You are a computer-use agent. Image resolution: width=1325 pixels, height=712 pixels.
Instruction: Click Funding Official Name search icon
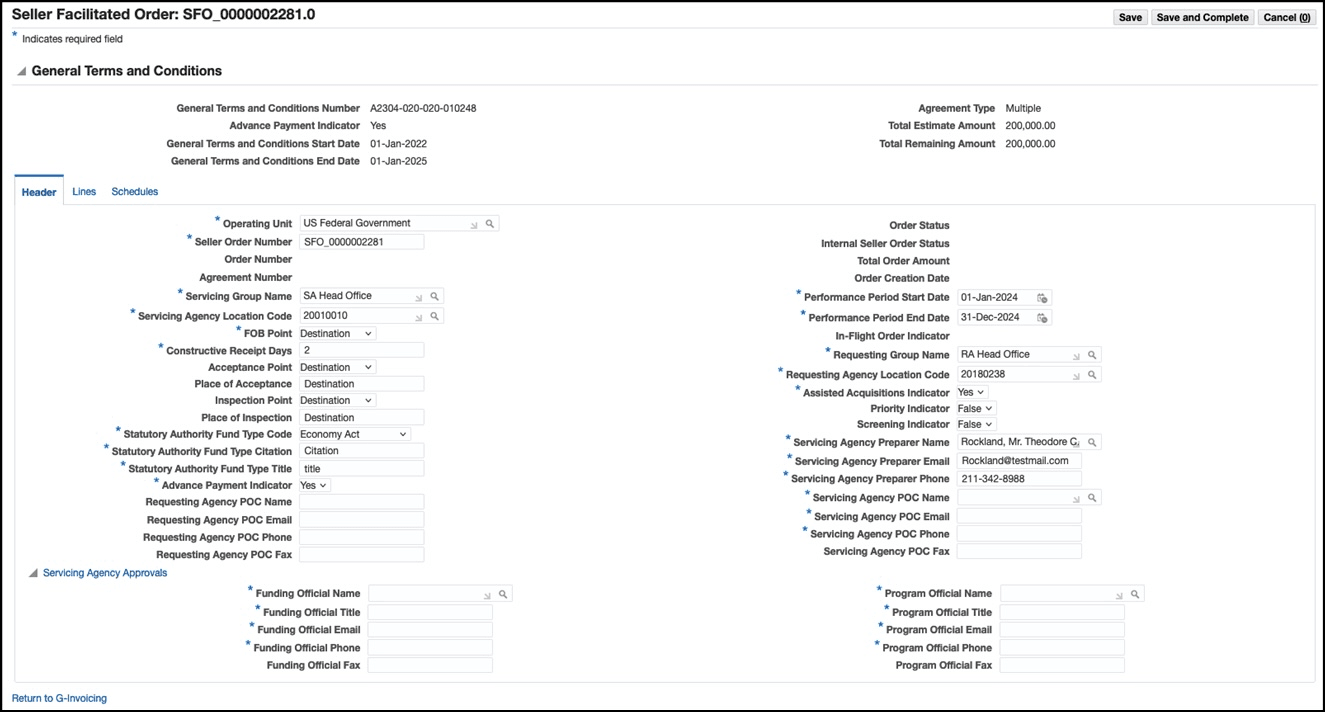(x=504, y=594)
